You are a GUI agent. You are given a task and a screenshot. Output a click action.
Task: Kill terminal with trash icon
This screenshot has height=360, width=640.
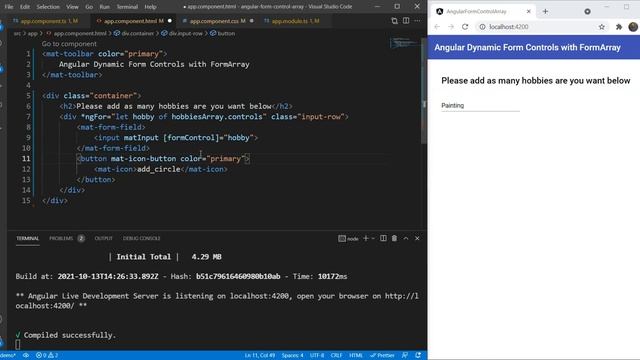tap(394, 238)
